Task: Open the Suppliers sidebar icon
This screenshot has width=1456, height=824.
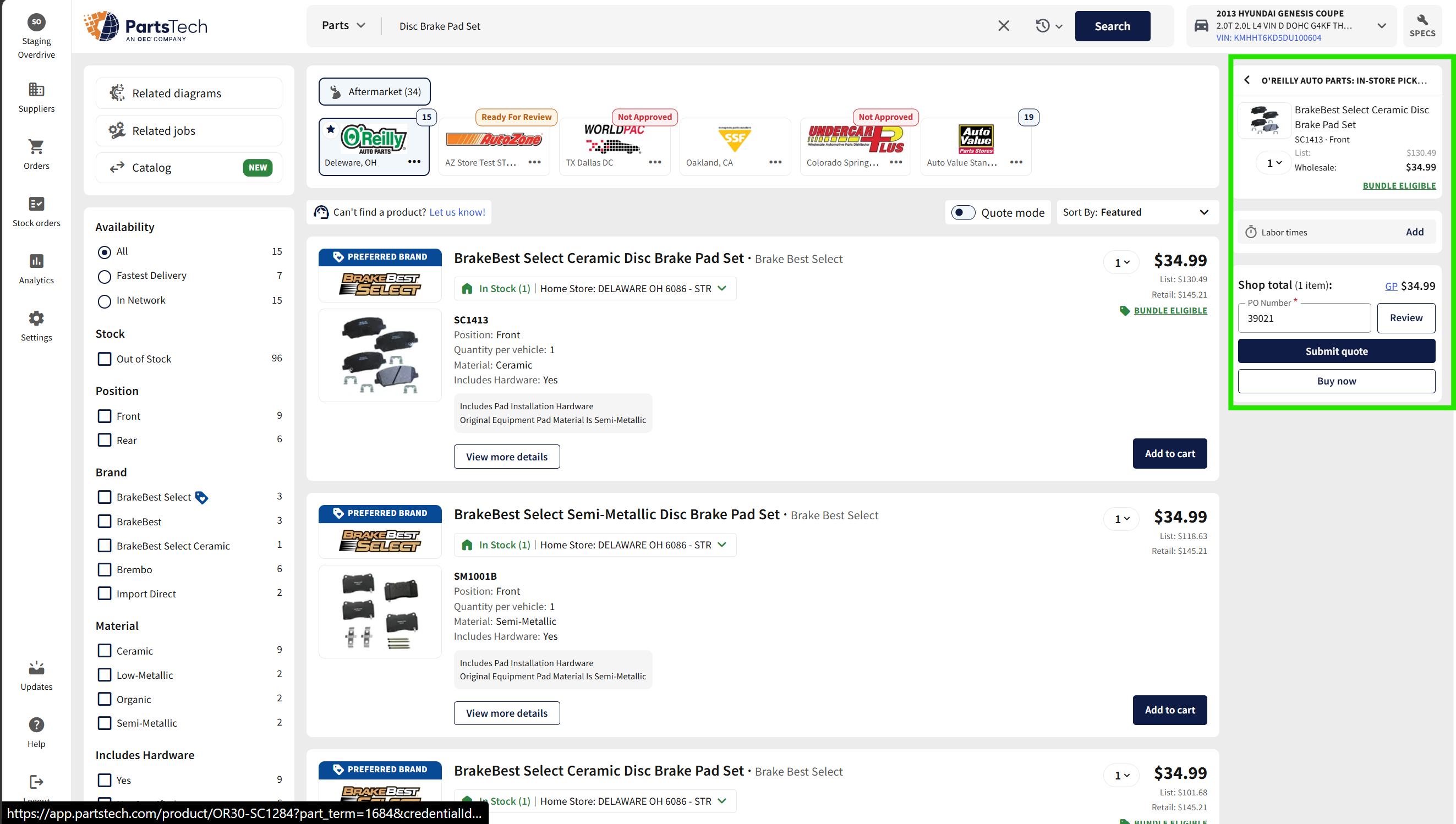Action: tap(36, 90)
